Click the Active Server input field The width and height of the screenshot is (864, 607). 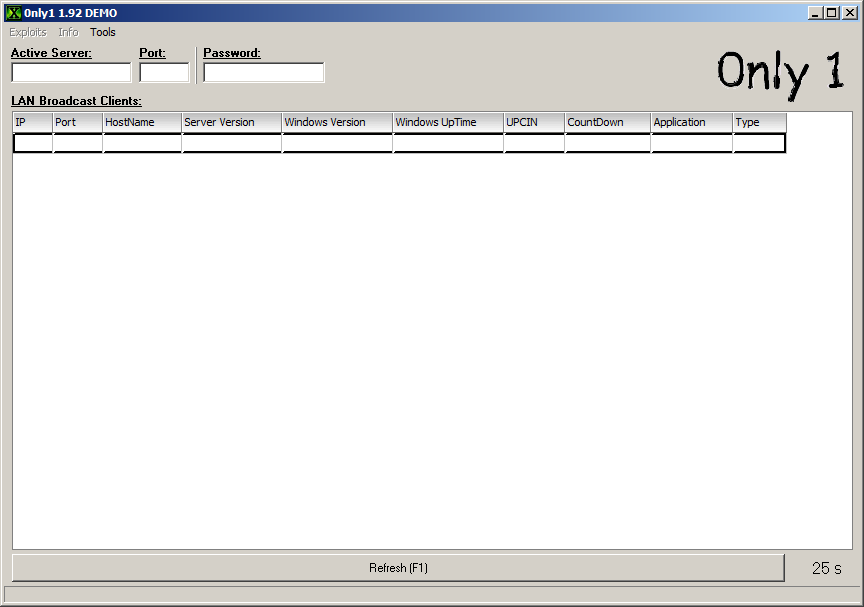coord(71,72)
